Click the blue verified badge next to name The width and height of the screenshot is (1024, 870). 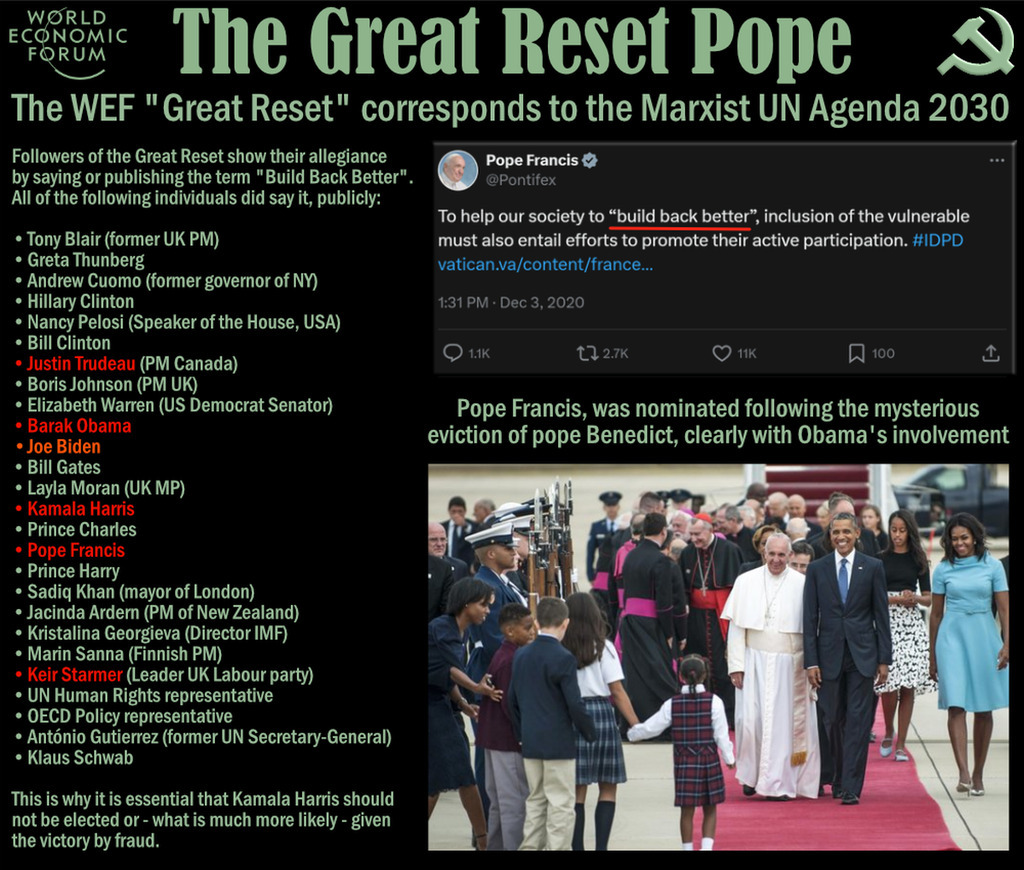point(590,161)
